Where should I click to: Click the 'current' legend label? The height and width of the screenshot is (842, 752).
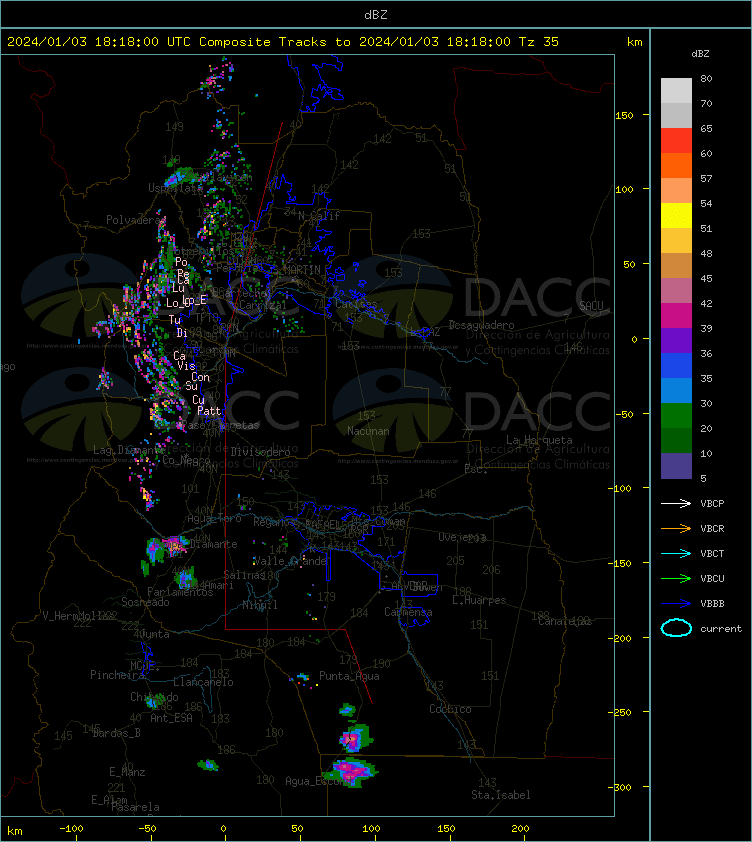click(721, 628)
